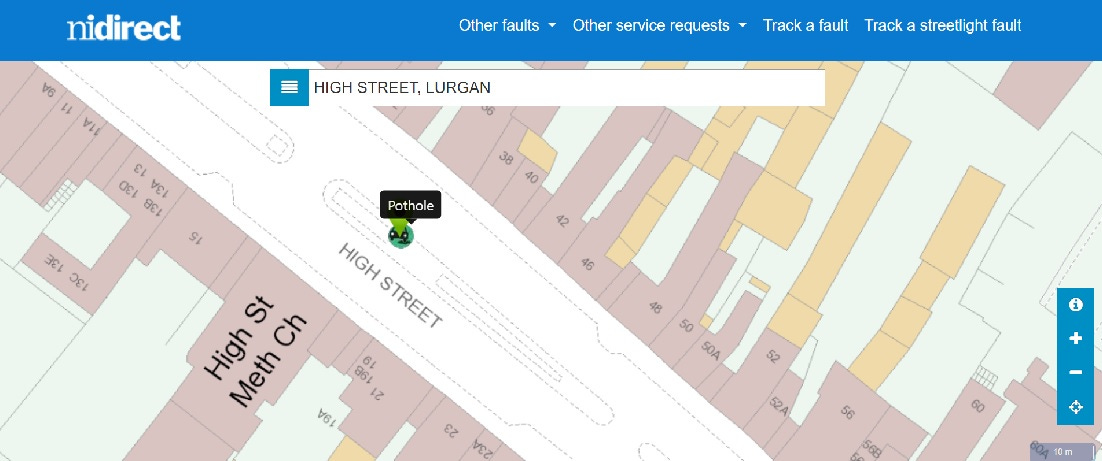Image resolution: width=1102 pixels, height=461 pixels.
Task: Open the map information button
Action: click(x=1075, y=305)
